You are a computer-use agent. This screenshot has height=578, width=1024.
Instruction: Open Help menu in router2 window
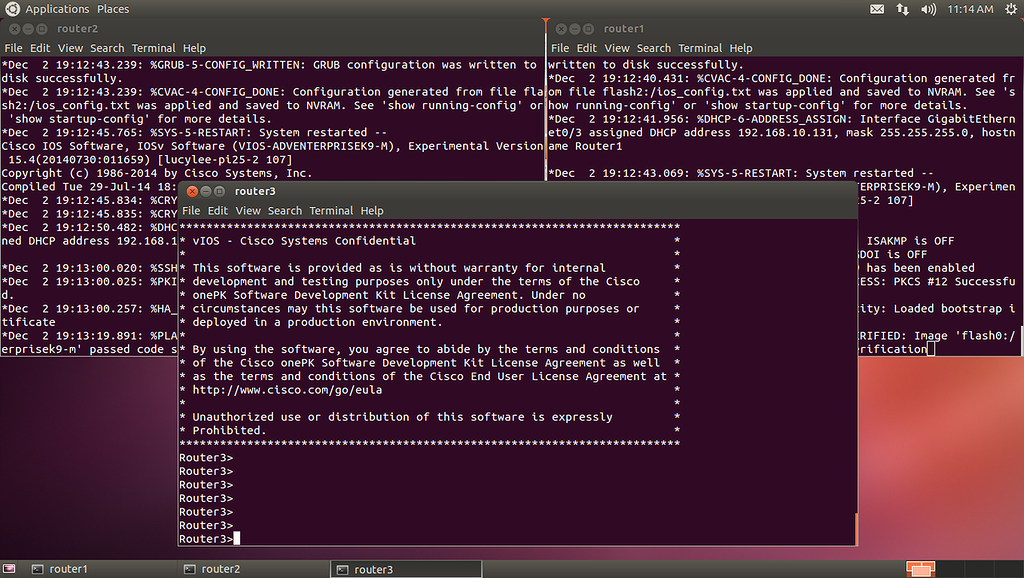(194, 48)
